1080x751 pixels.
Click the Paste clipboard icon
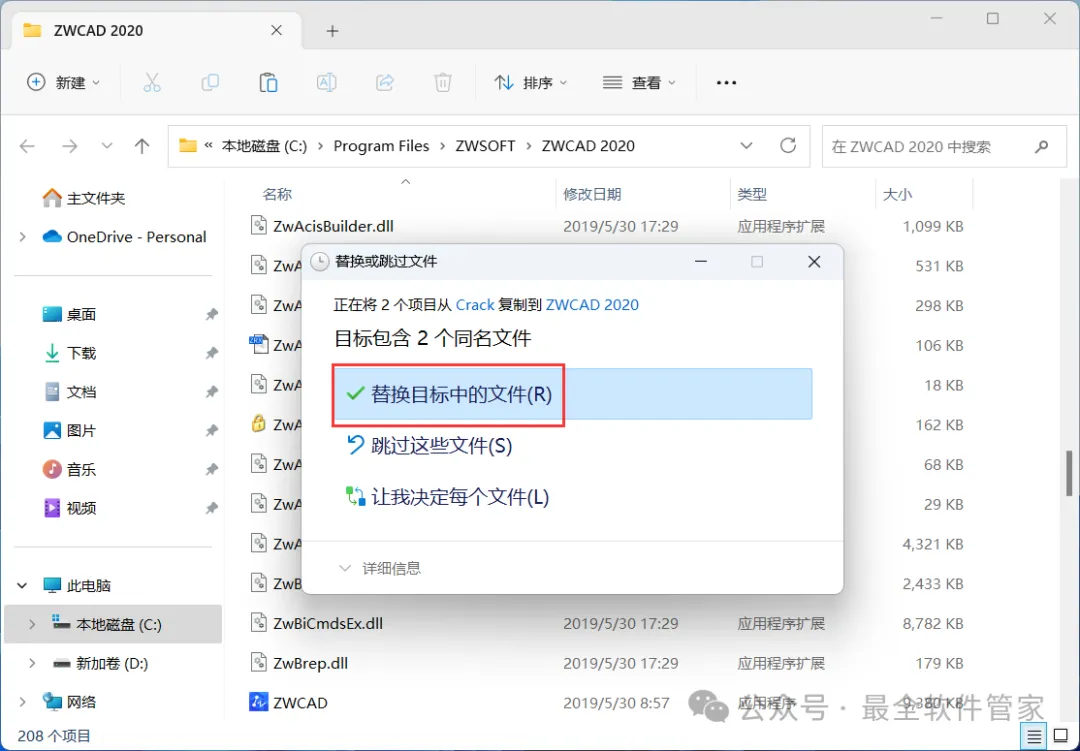(268, 83)
